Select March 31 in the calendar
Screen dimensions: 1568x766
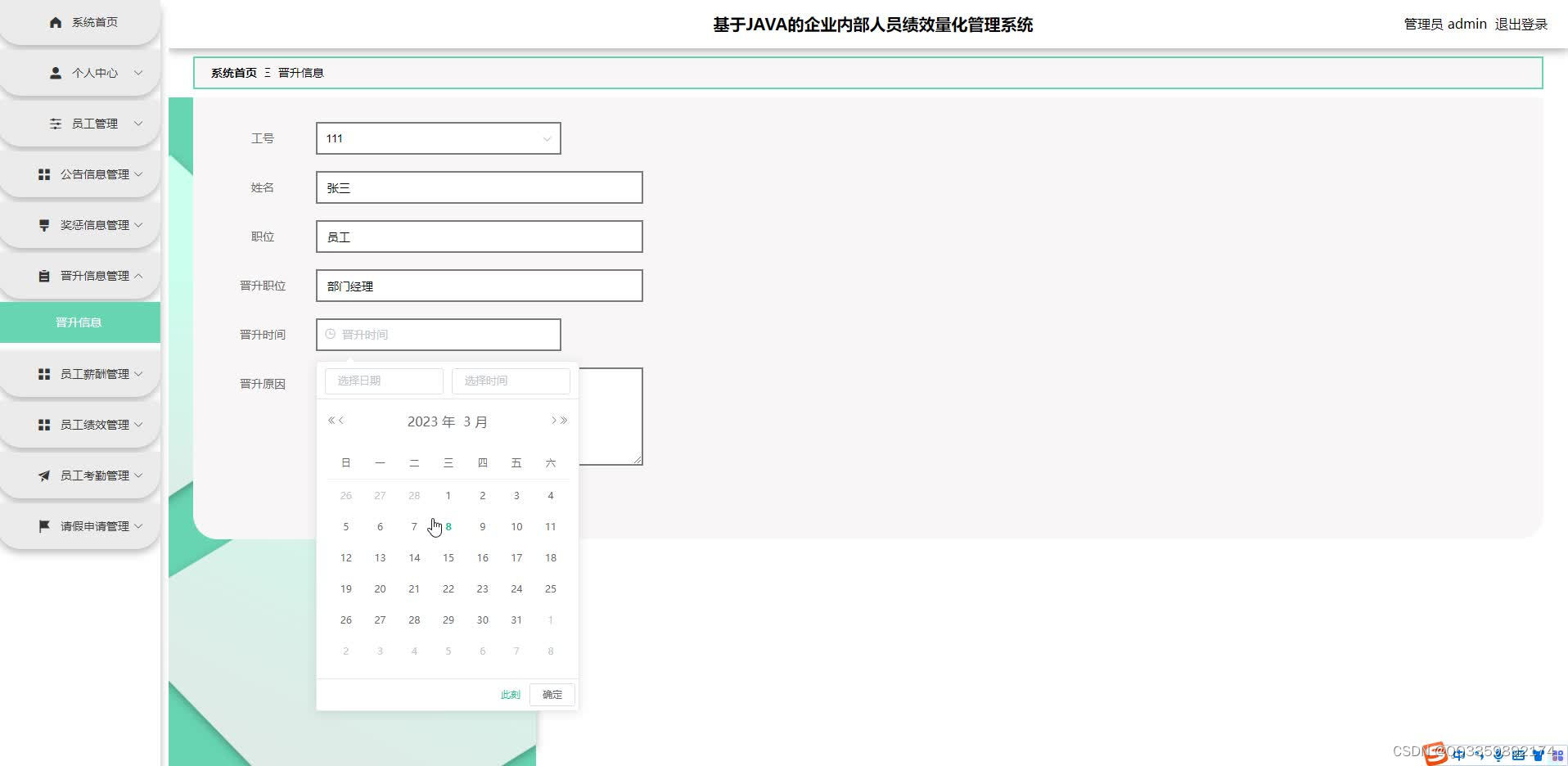[x=516, y=620]
